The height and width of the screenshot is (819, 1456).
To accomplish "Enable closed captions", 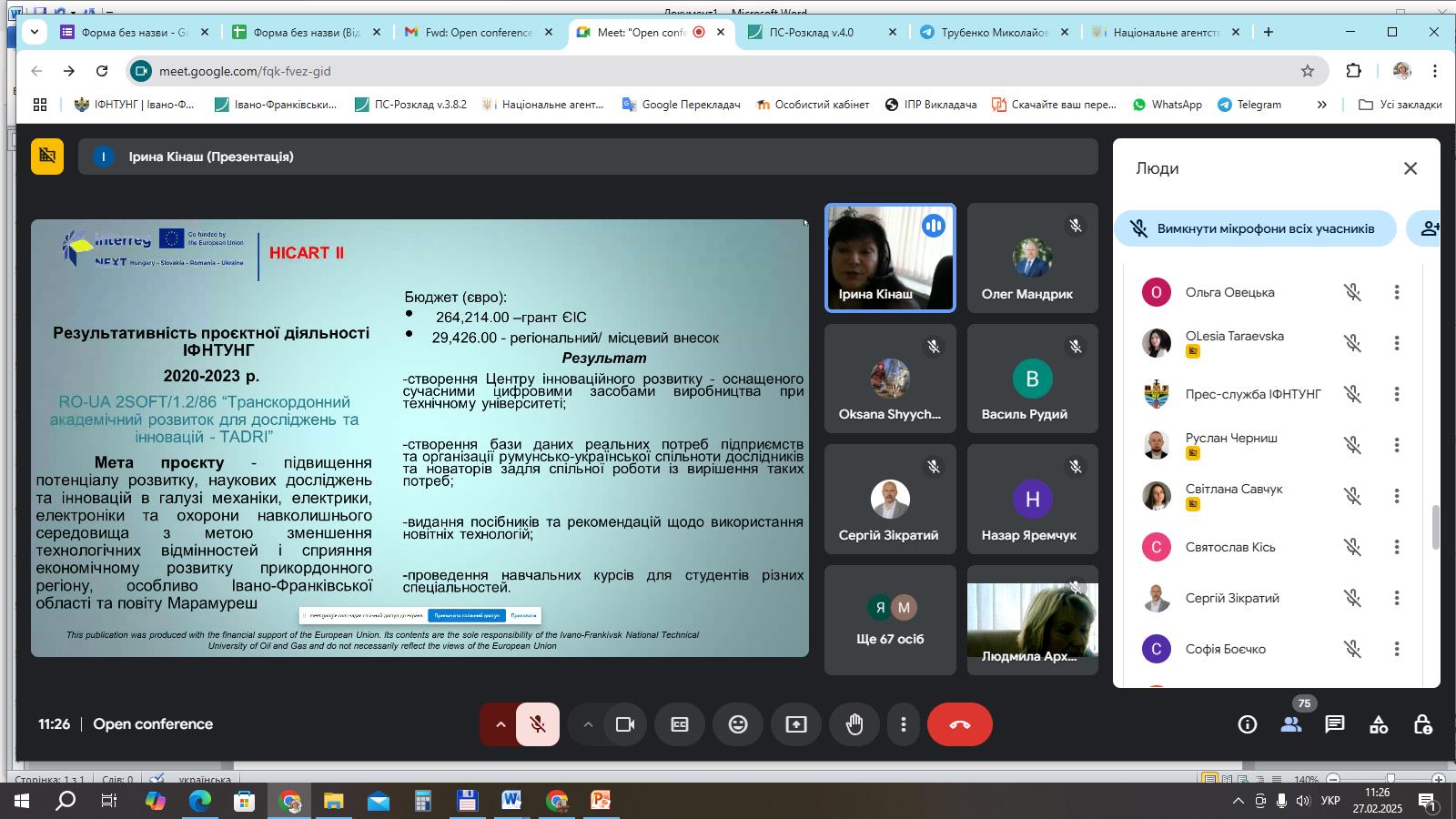I will click(x=680, y=724).
